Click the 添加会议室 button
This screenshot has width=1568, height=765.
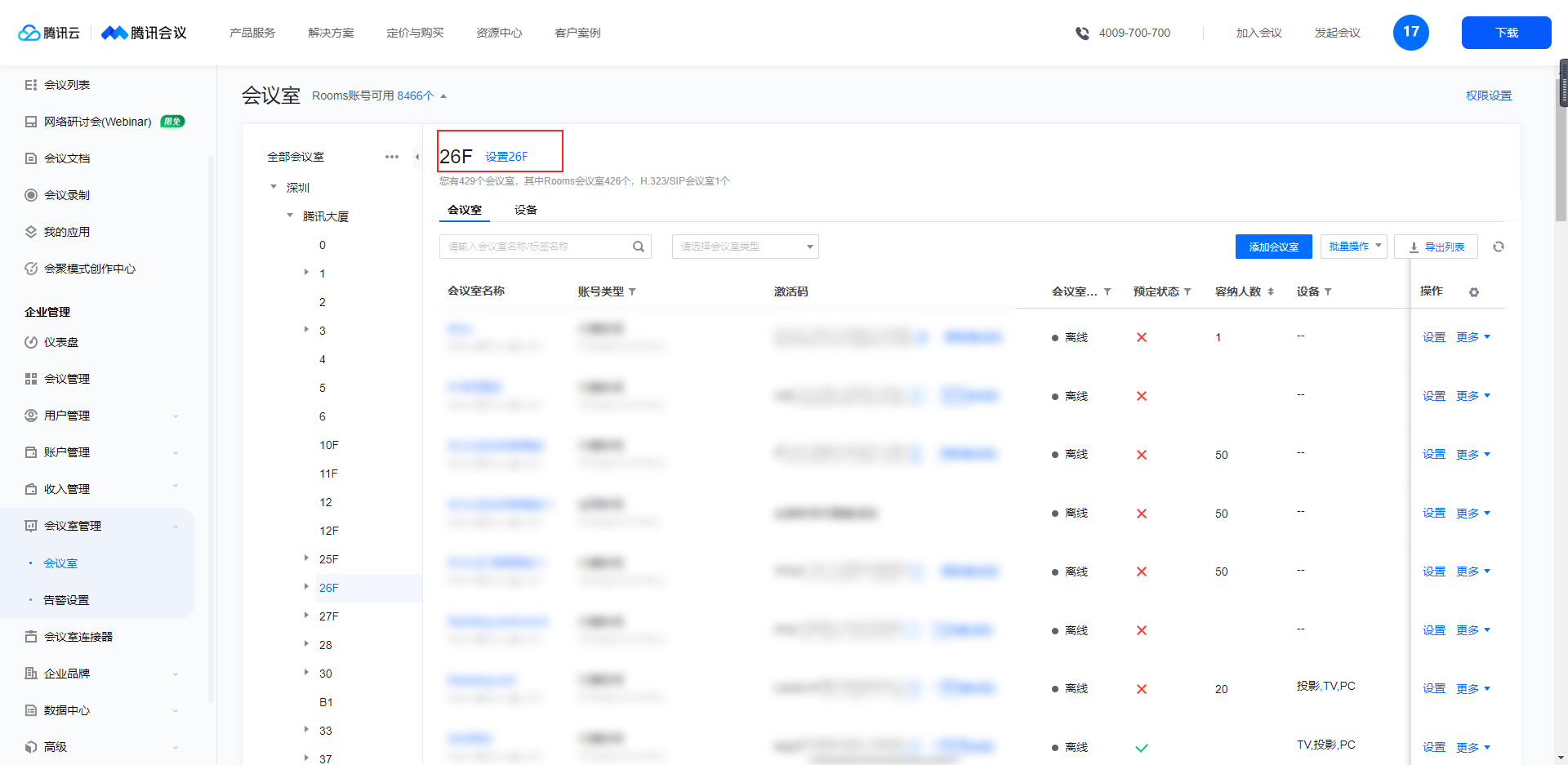1274,247
